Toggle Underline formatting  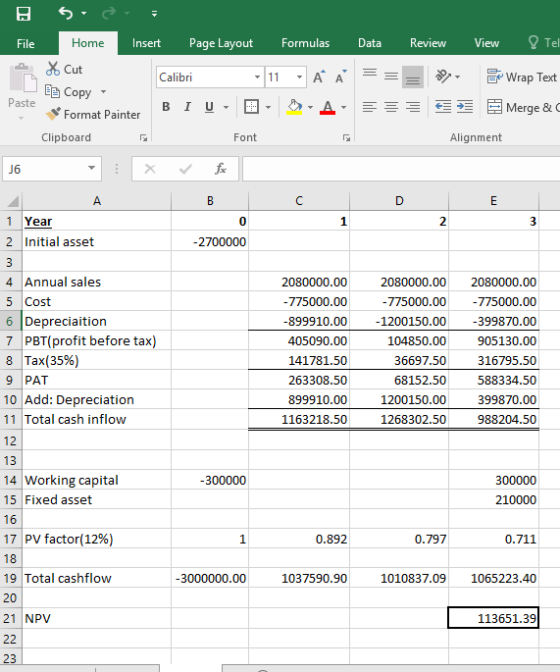(209, 107)
